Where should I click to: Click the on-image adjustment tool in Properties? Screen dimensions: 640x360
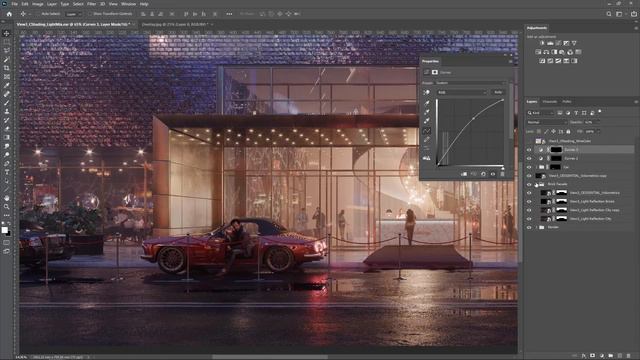click(x=427, y=93)
